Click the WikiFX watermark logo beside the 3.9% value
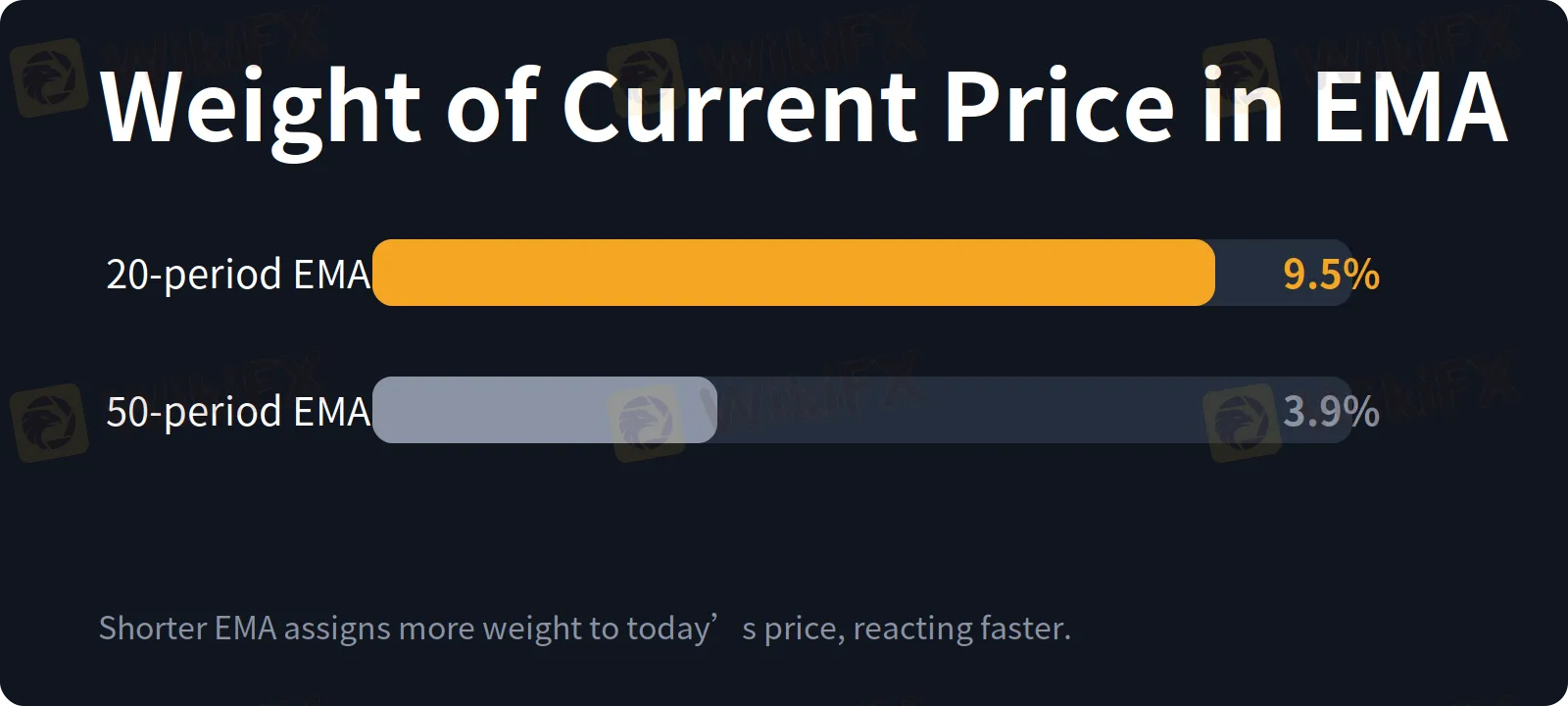 [1242, 424]
